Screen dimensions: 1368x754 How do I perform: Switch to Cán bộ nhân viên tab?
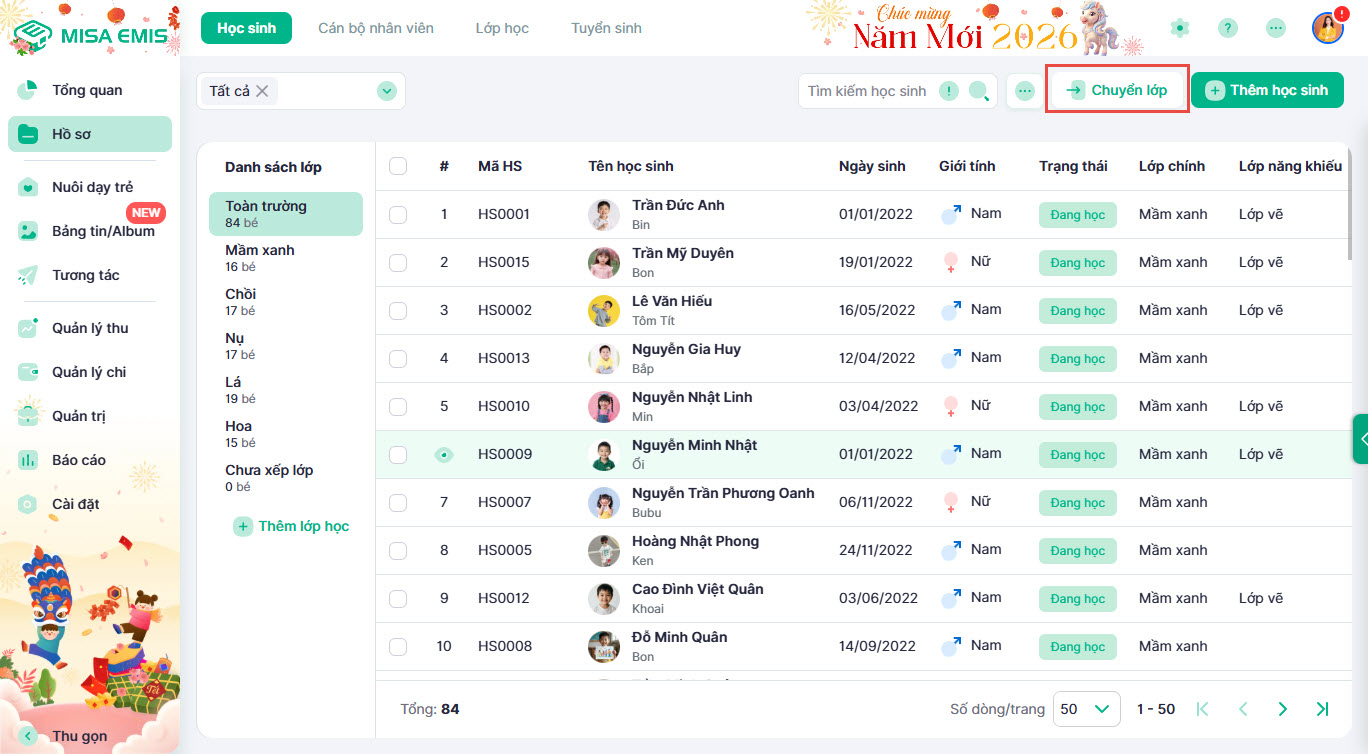[x=376, y=28]
